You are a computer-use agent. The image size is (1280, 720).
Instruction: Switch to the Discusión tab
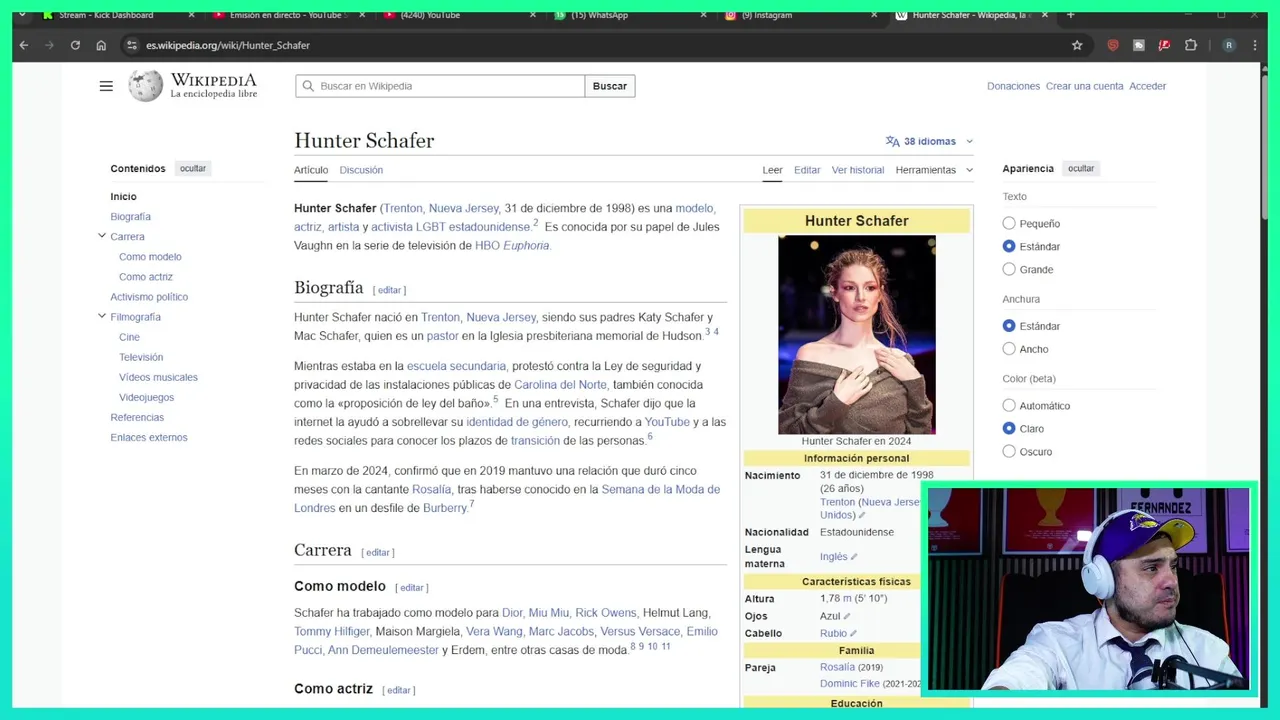(361, 170)
